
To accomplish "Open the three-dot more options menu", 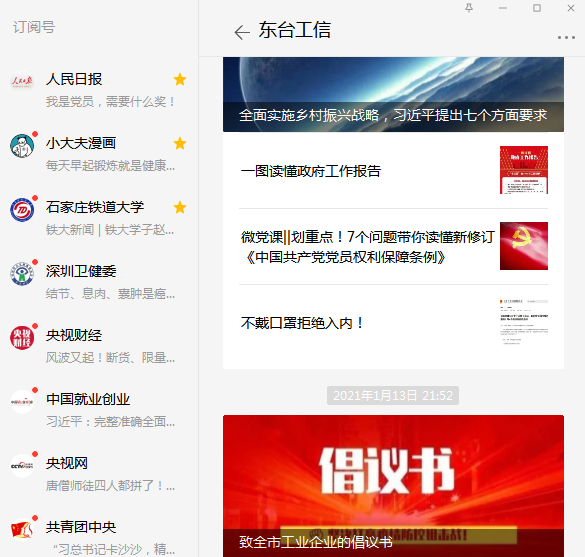I will coord(566,37).
